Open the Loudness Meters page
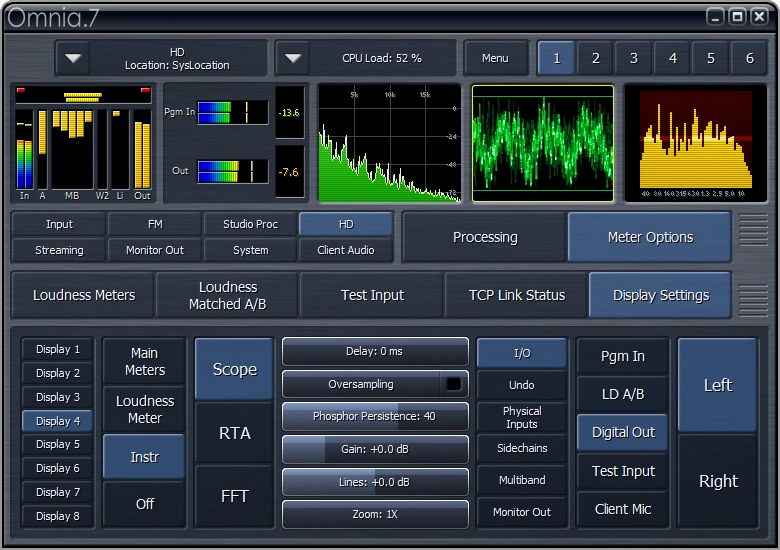Image resolution: width=780 pixels, height=550 pixels. tap(84, 295)
